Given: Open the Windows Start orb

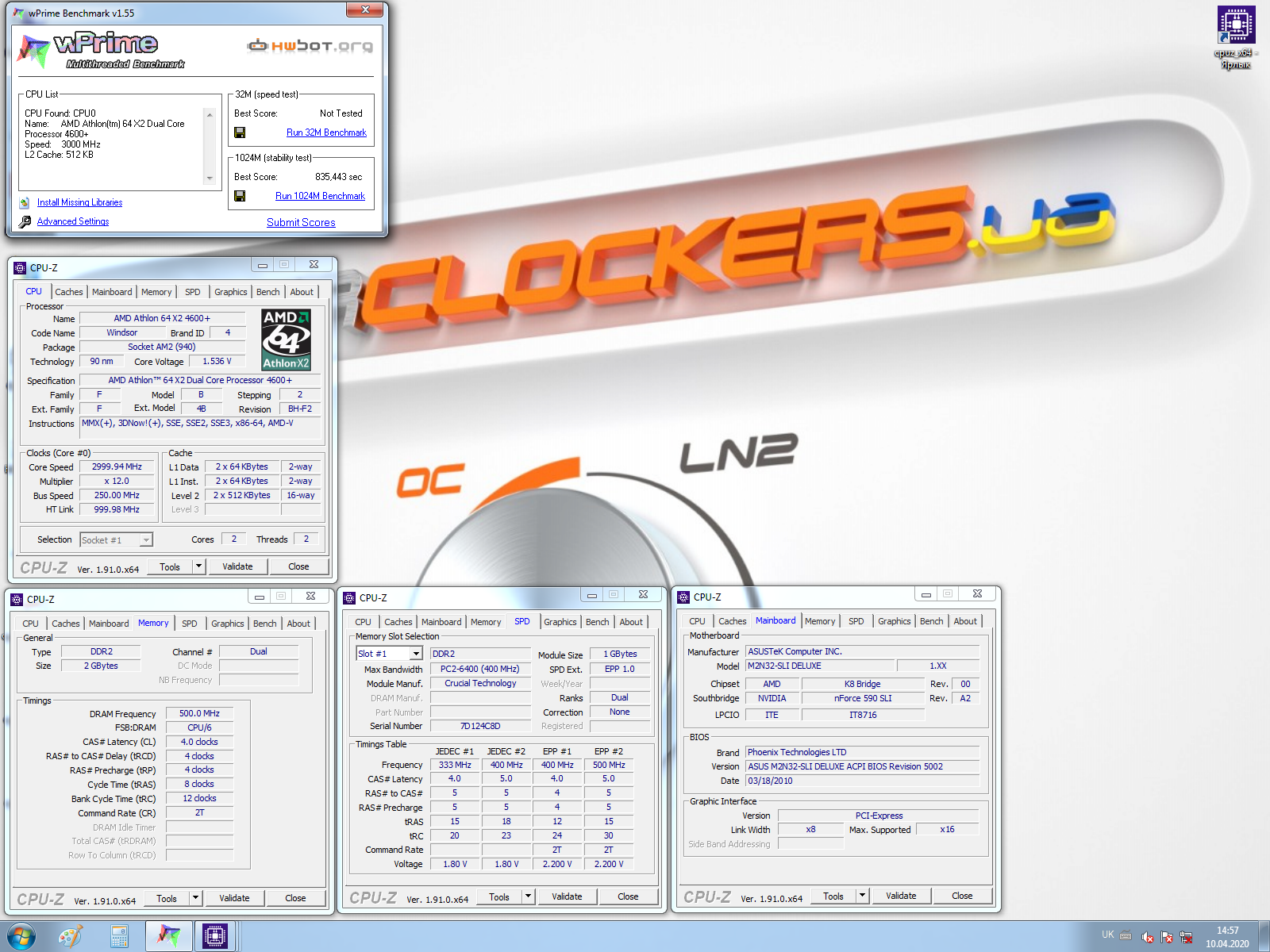Looking at the screenshot, I should click(21, 937).
